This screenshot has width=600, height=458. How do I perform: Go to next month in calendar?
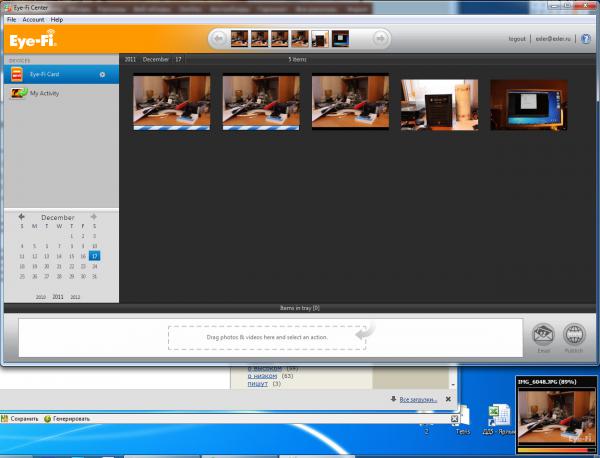pos(94,217)
